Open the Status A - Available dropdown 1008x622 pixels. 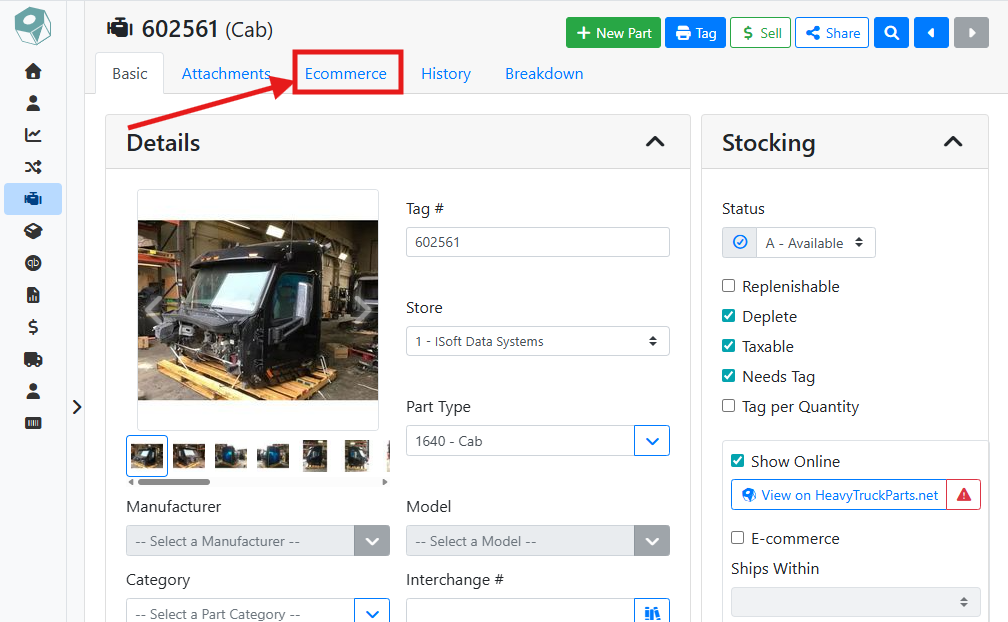[815, 243]
